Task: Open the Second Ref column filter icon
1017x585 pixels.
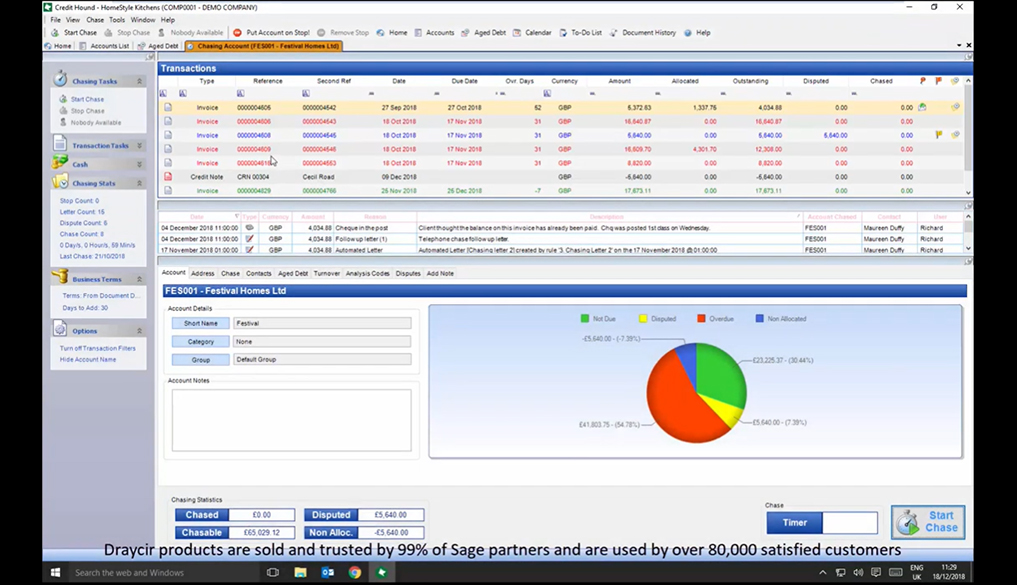Action: [x=305, y=93]
